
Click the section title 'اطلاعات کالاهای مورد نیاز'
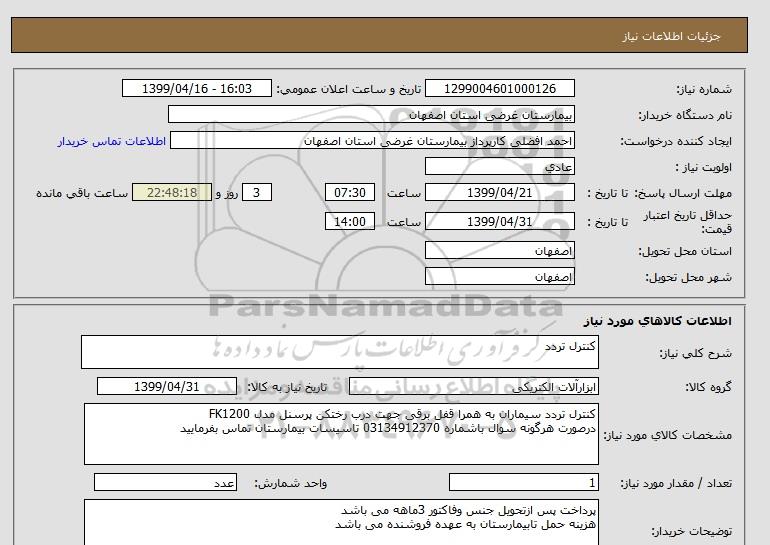pos(658,321)
